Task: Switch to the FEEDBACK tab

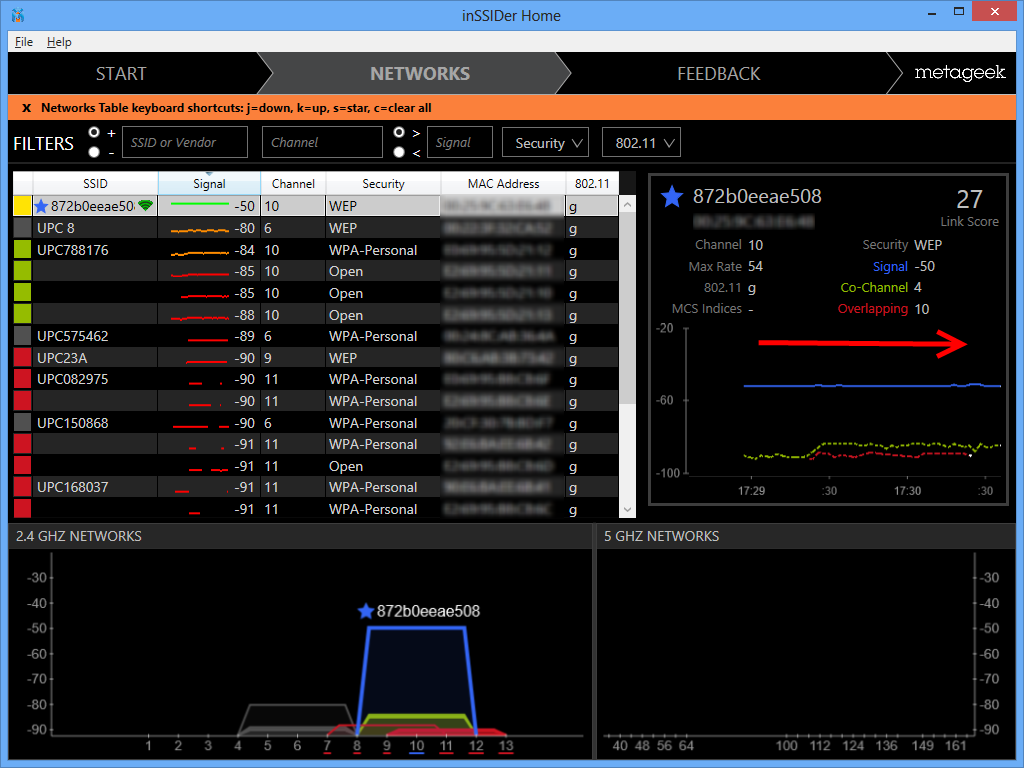Action: click(718, 74)
